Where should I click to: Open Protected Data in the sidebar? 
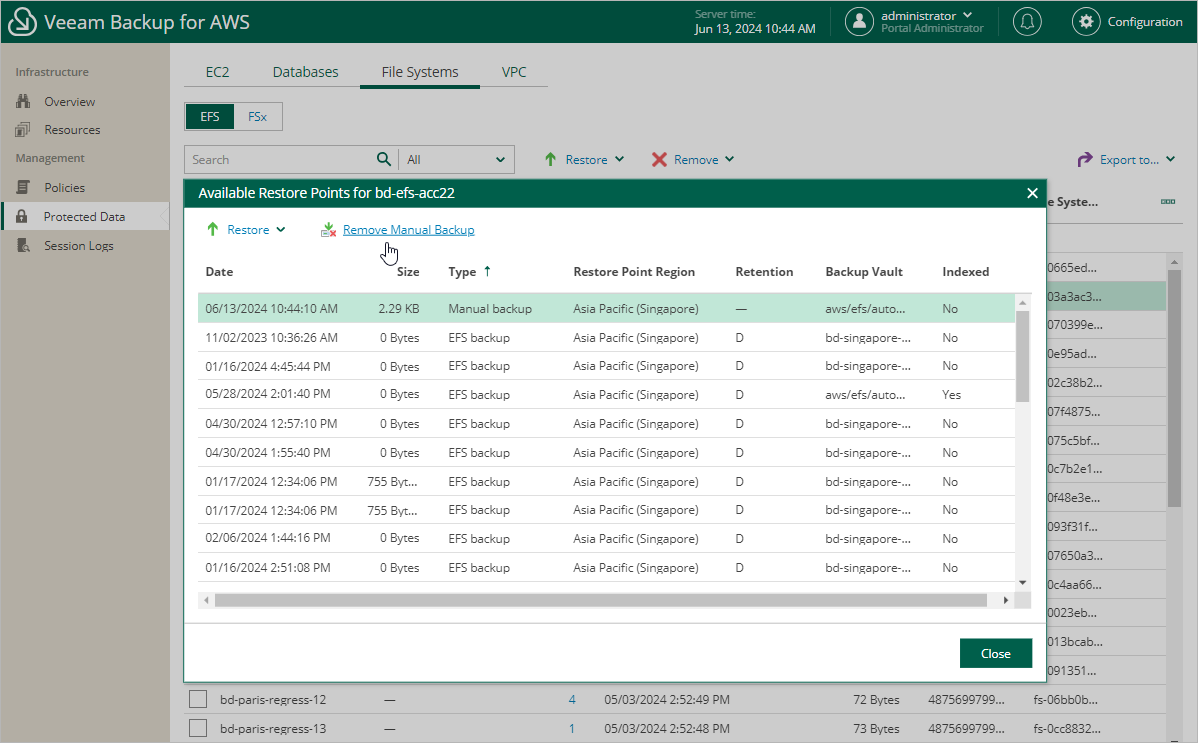click(84, 216)
